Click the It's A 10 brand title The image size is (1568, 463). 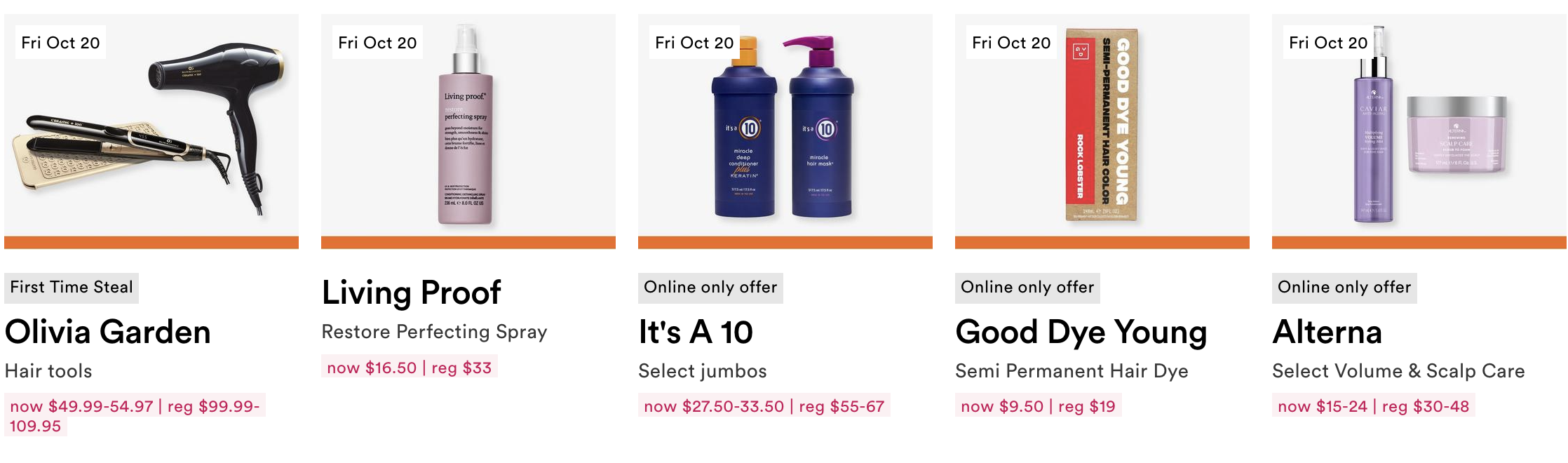[696, 332]
